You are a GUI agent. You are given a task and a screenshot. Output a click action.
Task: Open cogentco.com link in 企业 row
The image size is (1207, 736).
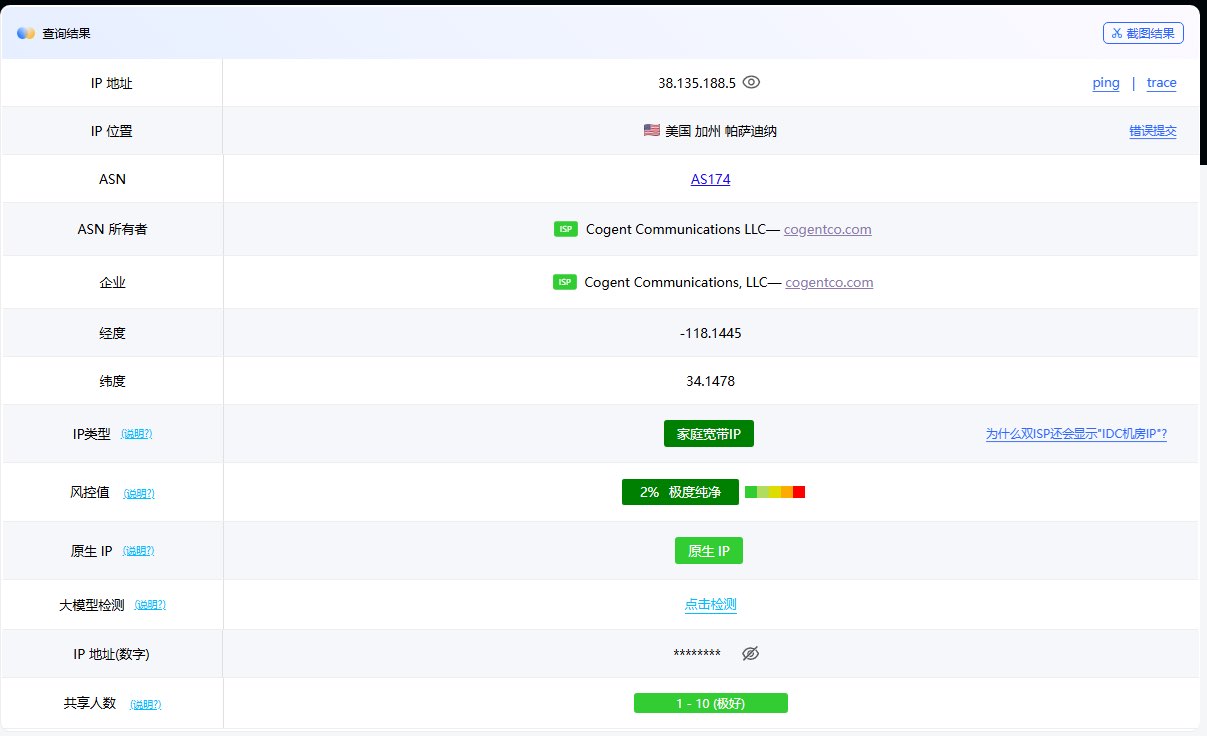(829, 283)
